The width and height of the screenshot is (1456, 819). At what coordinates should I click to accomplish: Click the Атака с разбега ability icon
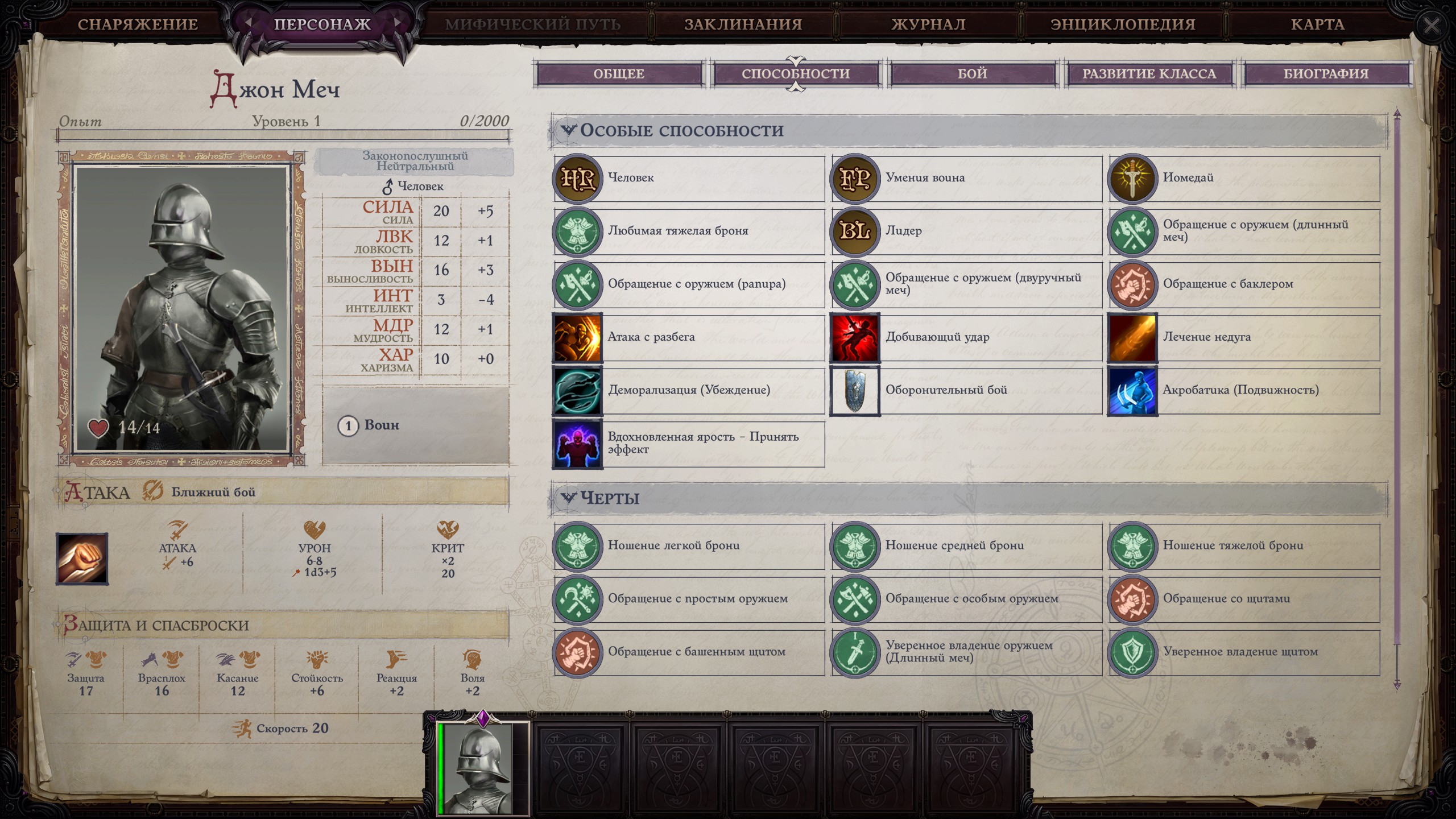click(x=577, y=337)
